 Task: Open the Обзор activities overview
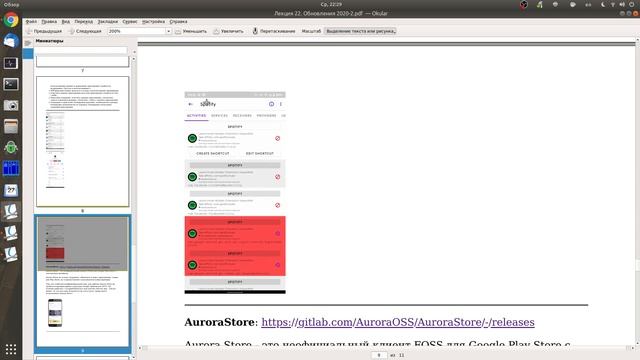point(11,4)
